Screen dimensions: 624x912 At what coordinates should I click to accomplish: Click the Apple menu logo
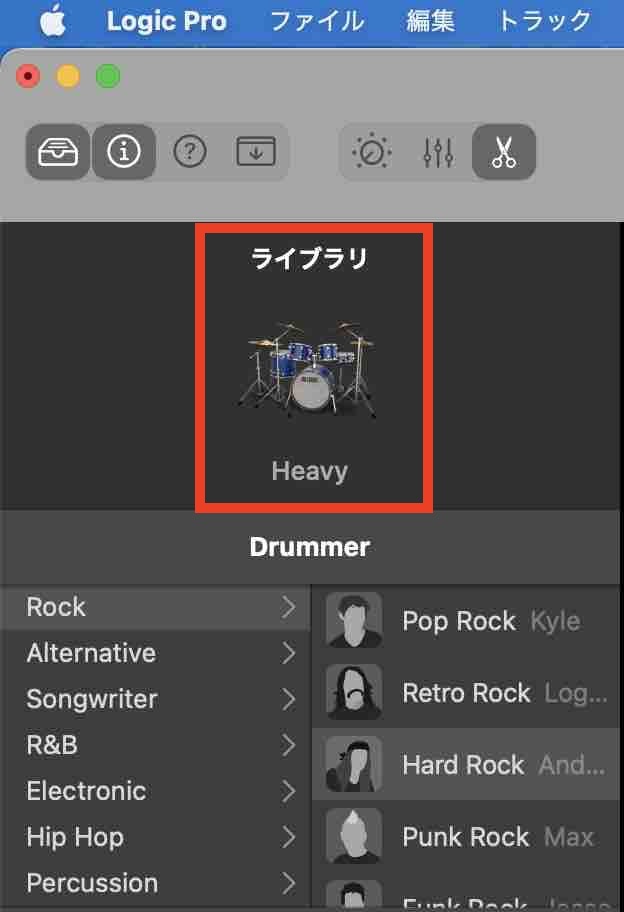click(x=52, y=21)
